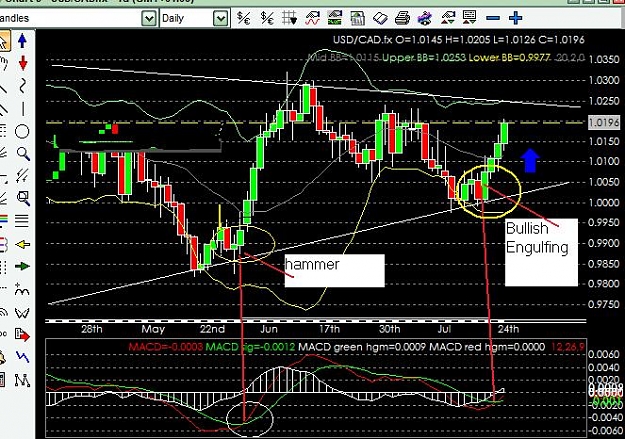Viewport: 625px width, 439px height.
Task: Click the MACD red hgm=0.0000 label
Action: point(487,347)
